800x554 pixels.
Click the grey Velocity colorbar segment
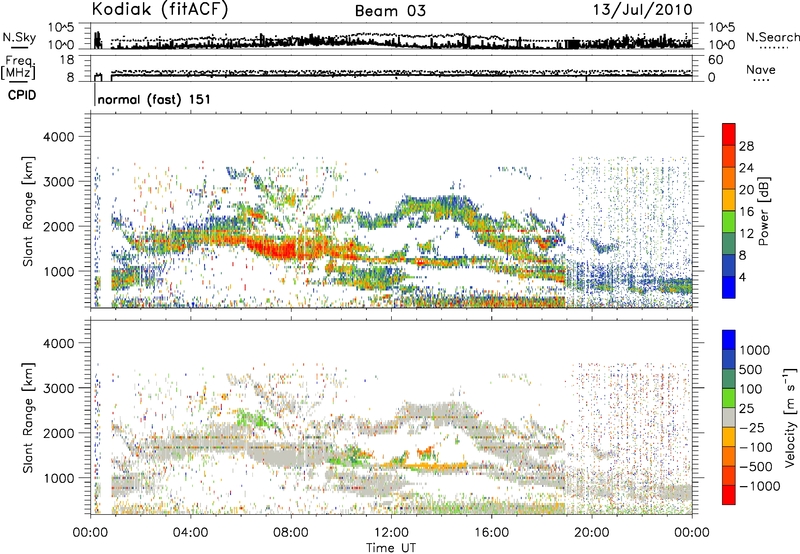click(x=729, y=417)
